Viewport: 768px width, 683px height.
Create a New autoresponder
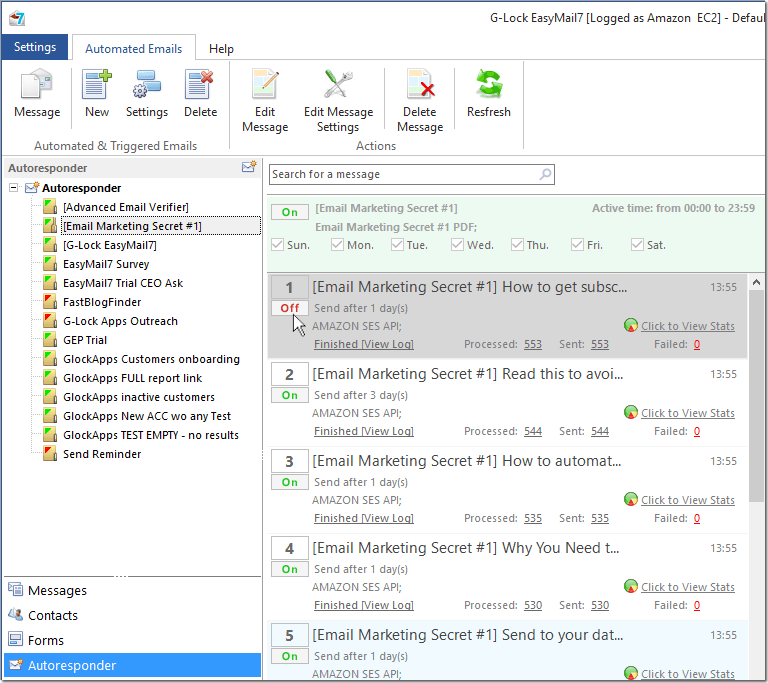coord(97,95)
